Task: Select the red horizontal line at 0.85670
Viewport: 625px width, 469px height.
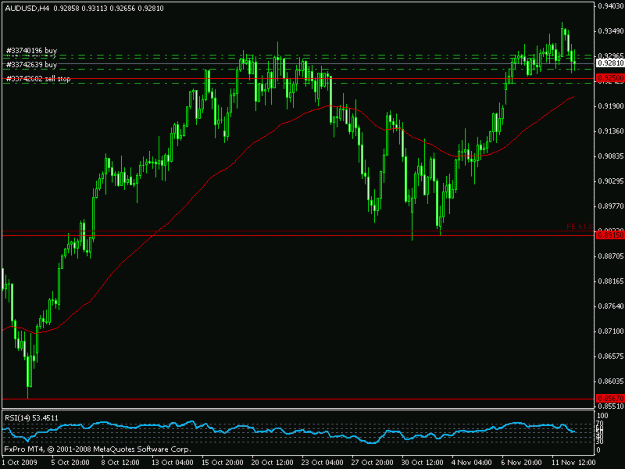Action: click(x=299, y=398)
